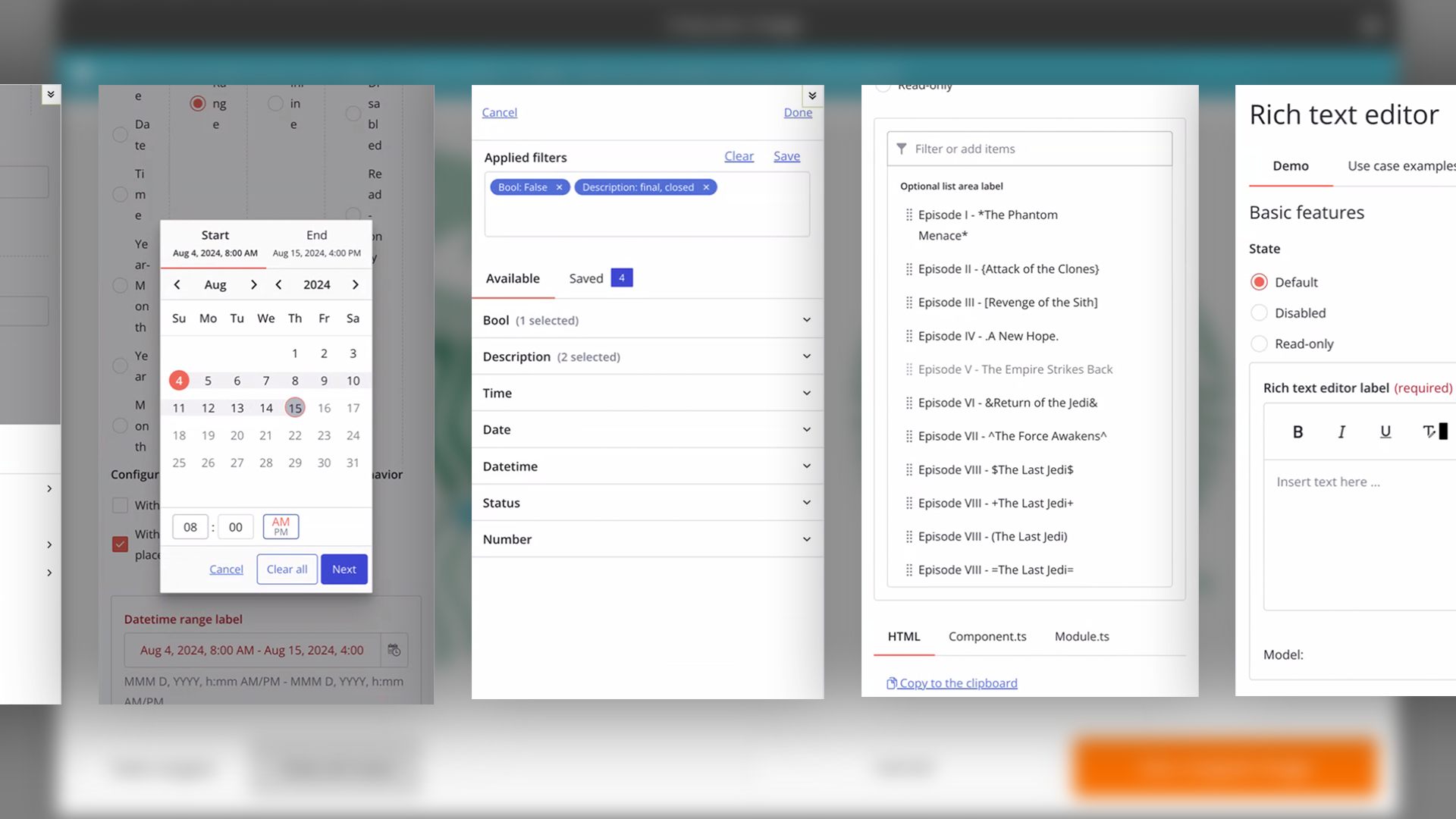
Task: Go to previous year in calendar
Action: click(x=278, y=284)
